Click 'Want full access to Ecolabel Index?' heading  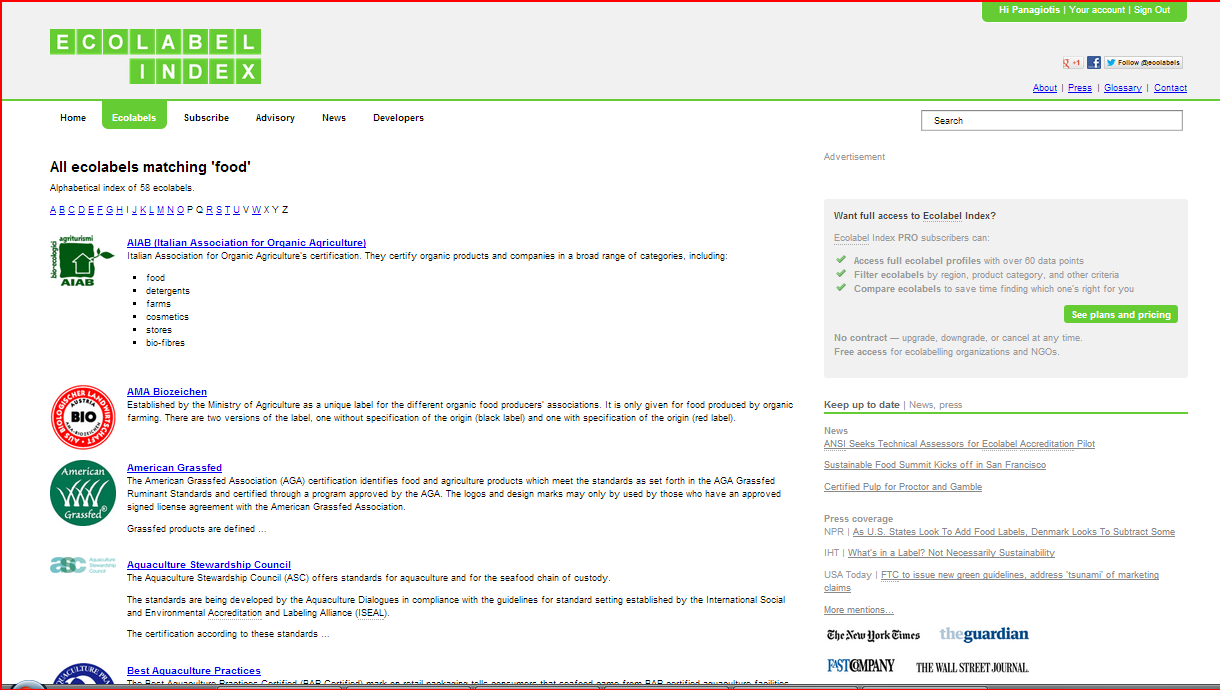pos(915,216)
